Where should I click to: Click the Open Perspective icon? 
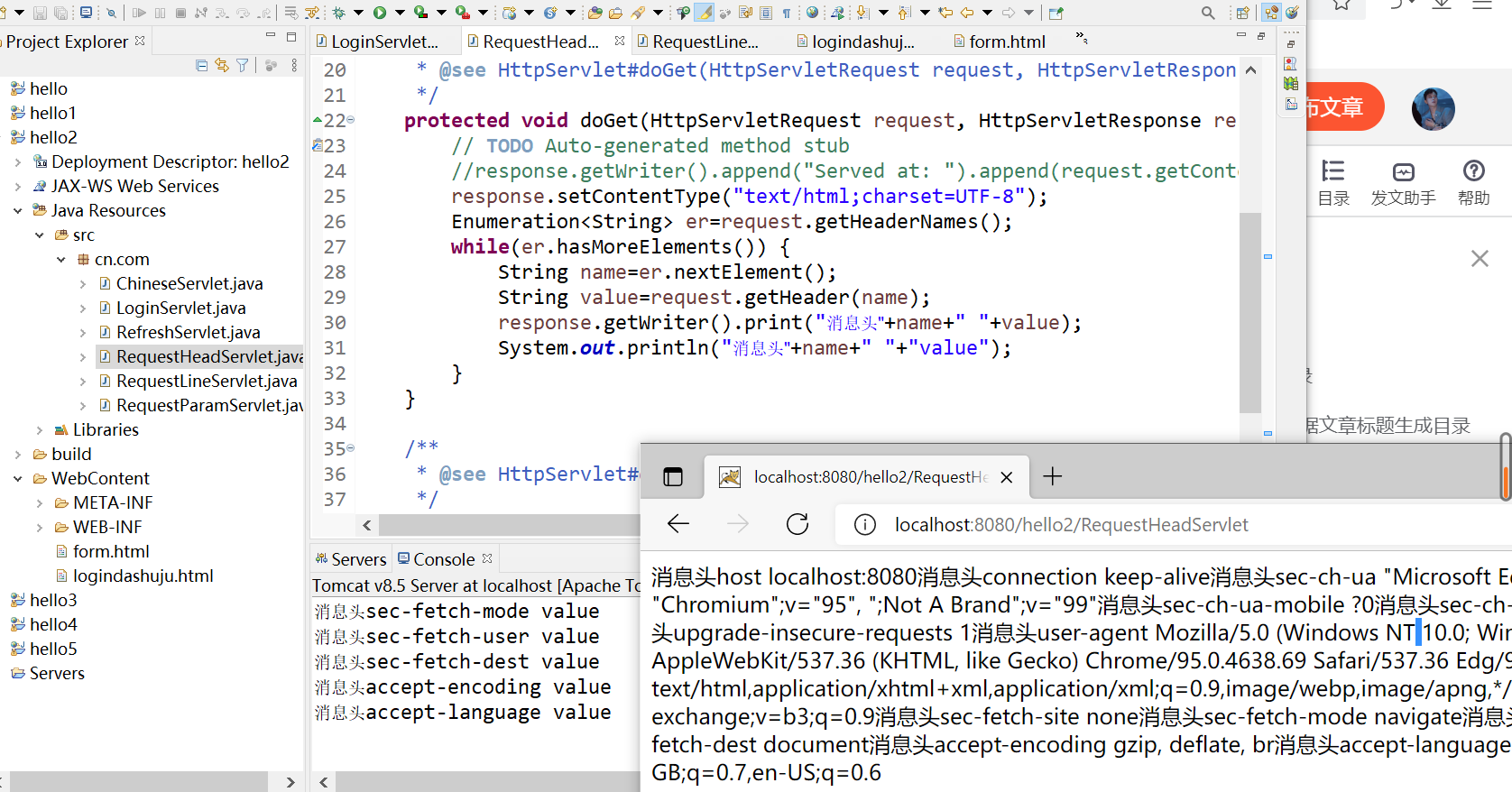(1243, 13)
